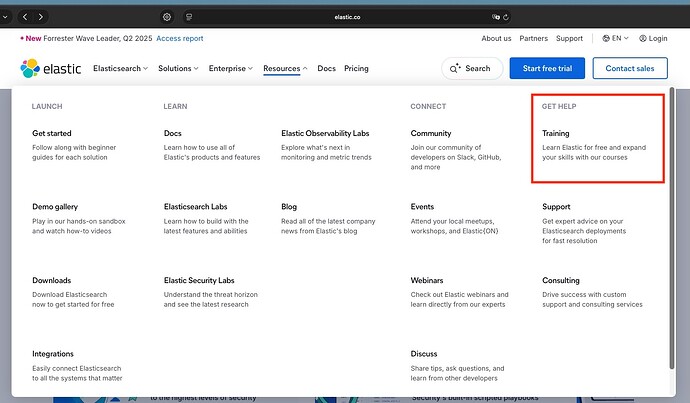Click 'Attend your local meetups,' text
Screen dimensions: 690x403
tap(452, 221)
